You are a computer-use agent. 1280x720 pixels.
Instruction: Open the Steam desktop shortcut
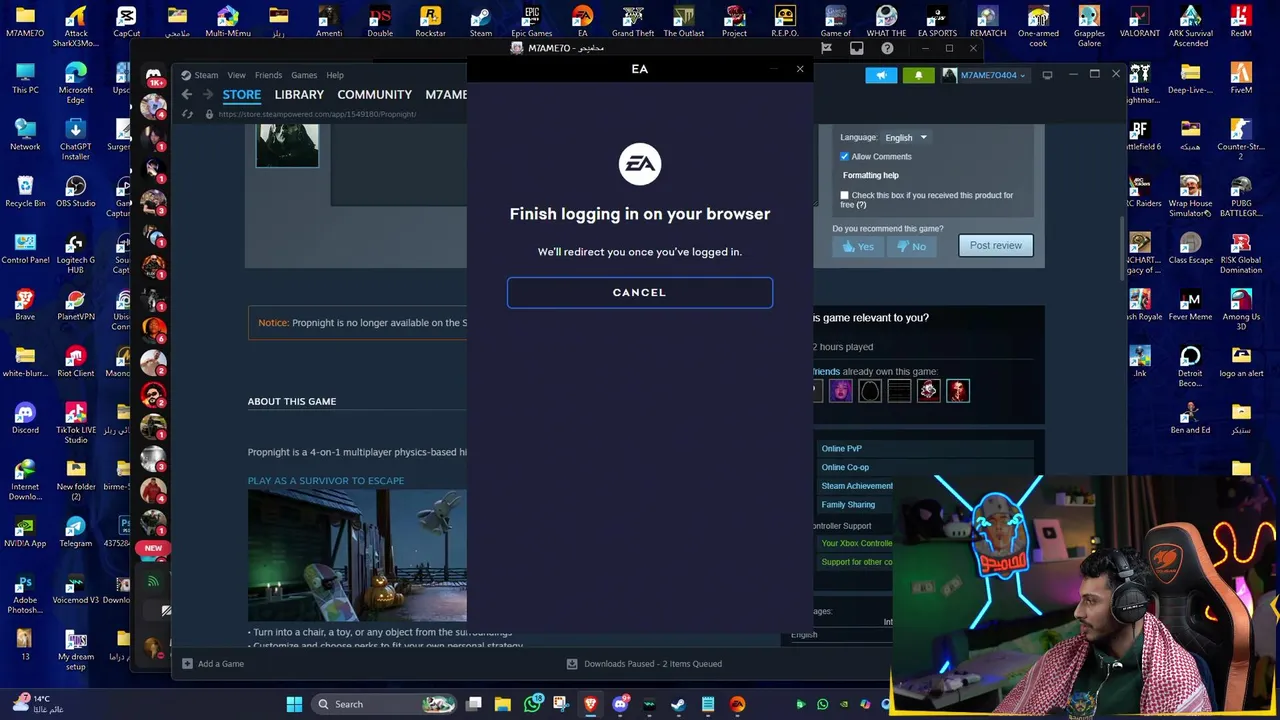tap(481, 21)
